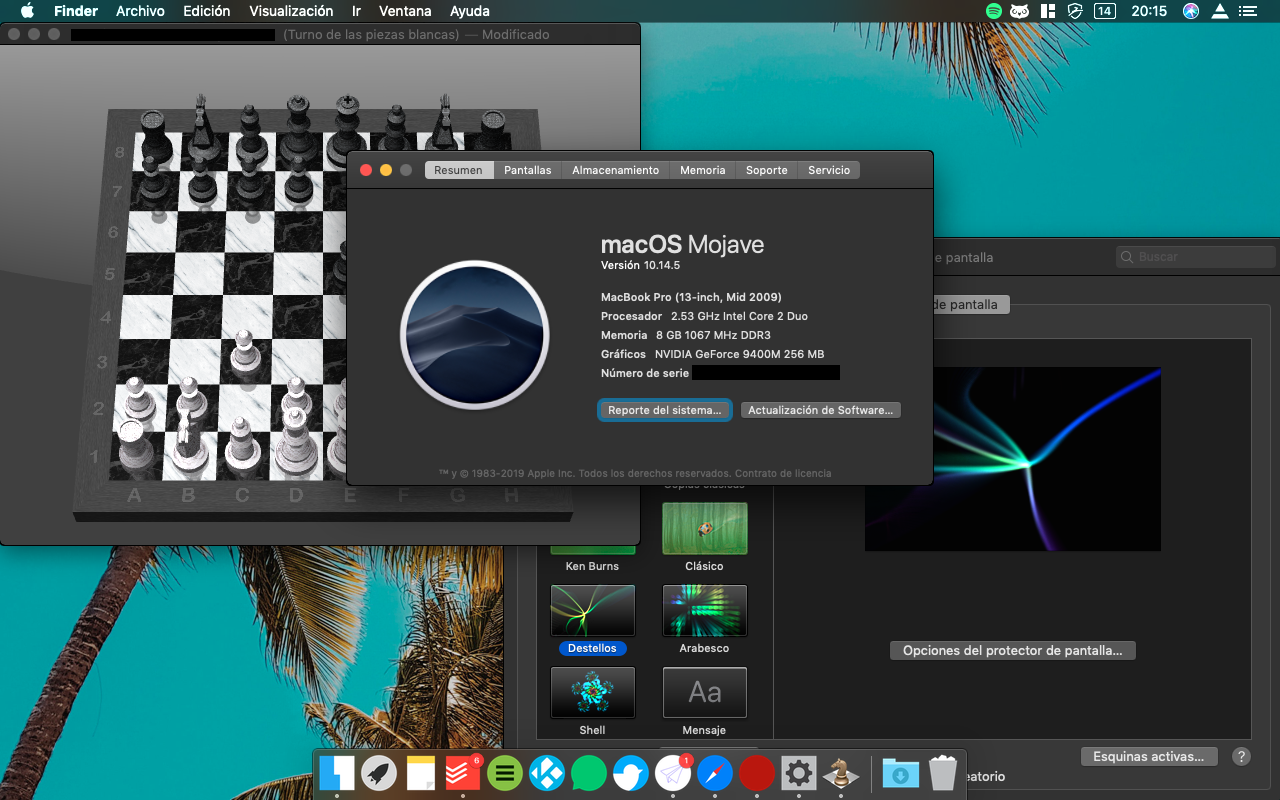Viewport: 1280px width, 800px height.
Task: Open the Apple menu
Action: pos(27,11)
